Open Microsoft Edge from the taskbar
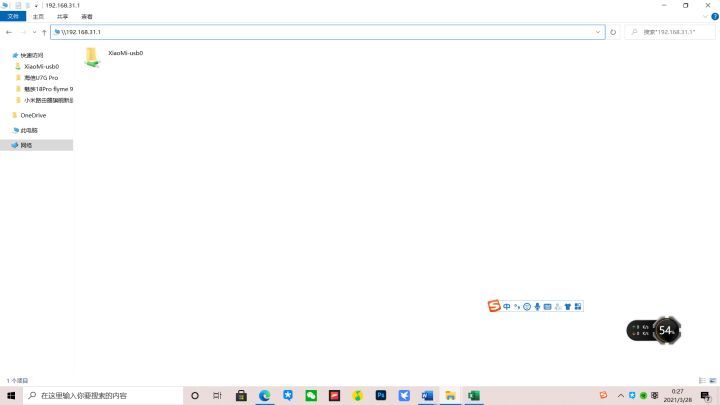This screenshot has height=405, width=720. 264,395
